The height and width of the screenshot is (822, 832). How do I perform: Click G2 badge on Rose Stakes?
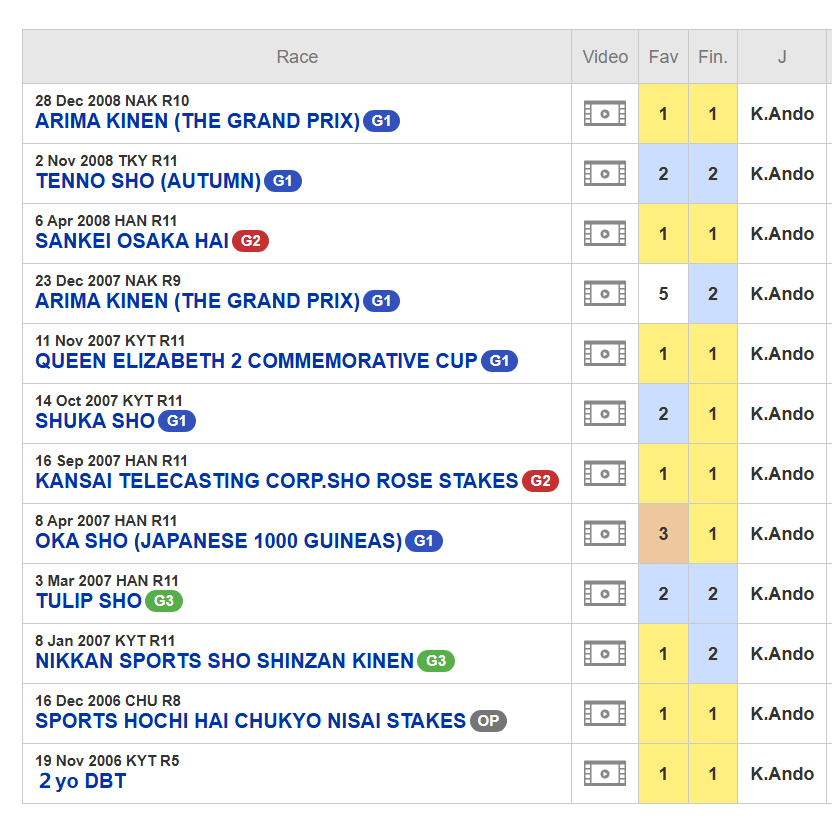click(x=541, y=481)
